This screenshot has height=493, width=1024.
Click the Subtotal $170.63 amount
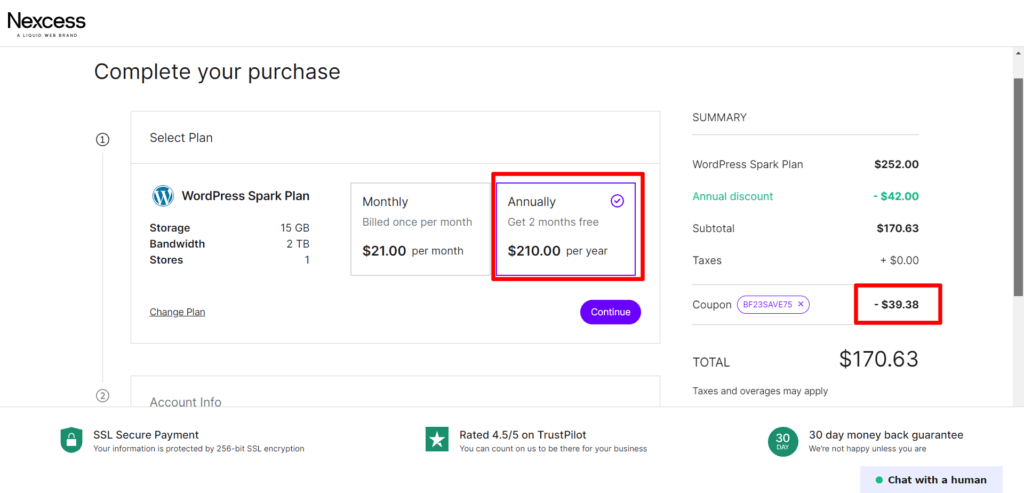click(x=898, y=229)
